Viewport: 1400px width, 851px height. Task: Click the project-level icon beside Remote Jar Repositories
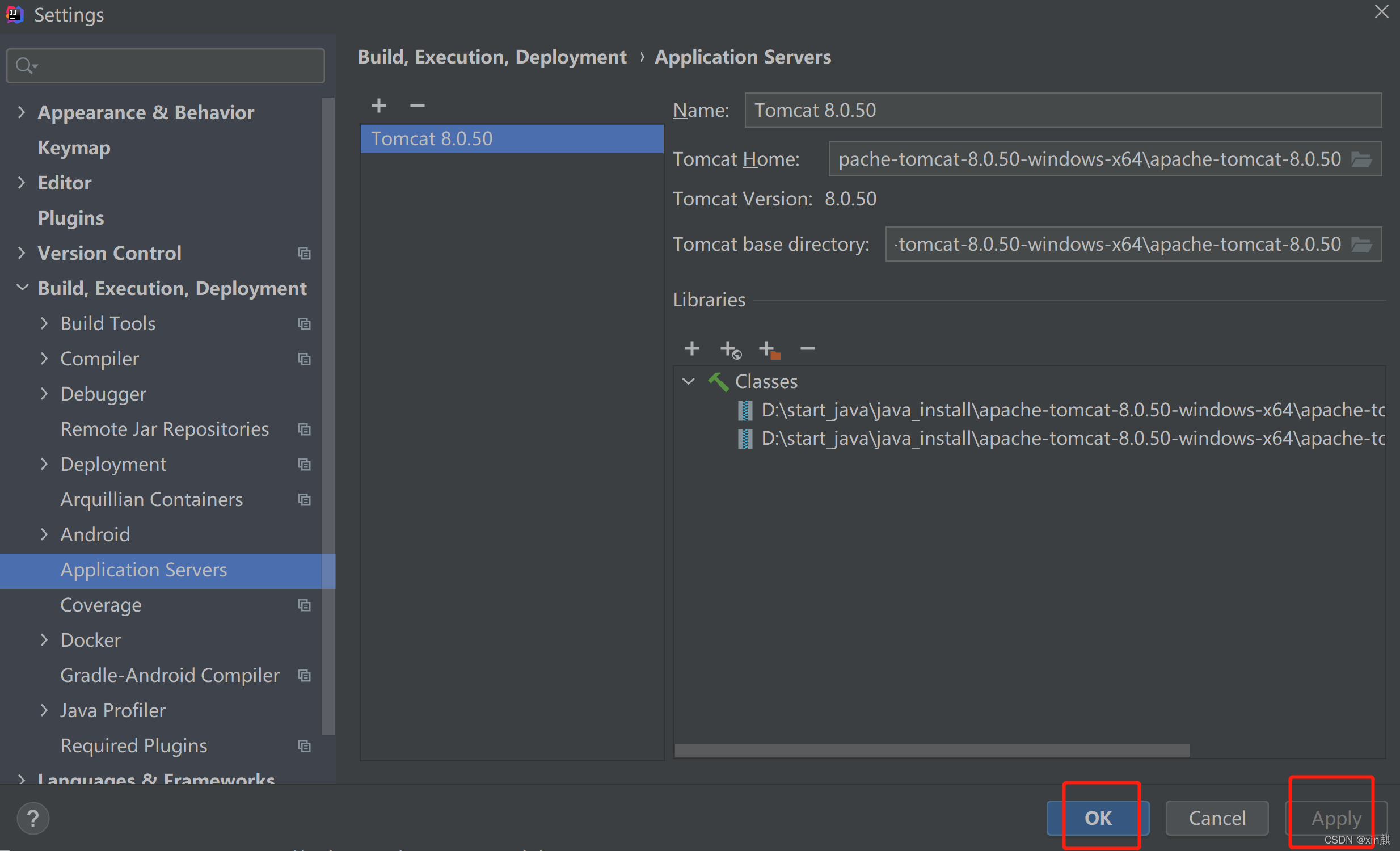[305, 429]
